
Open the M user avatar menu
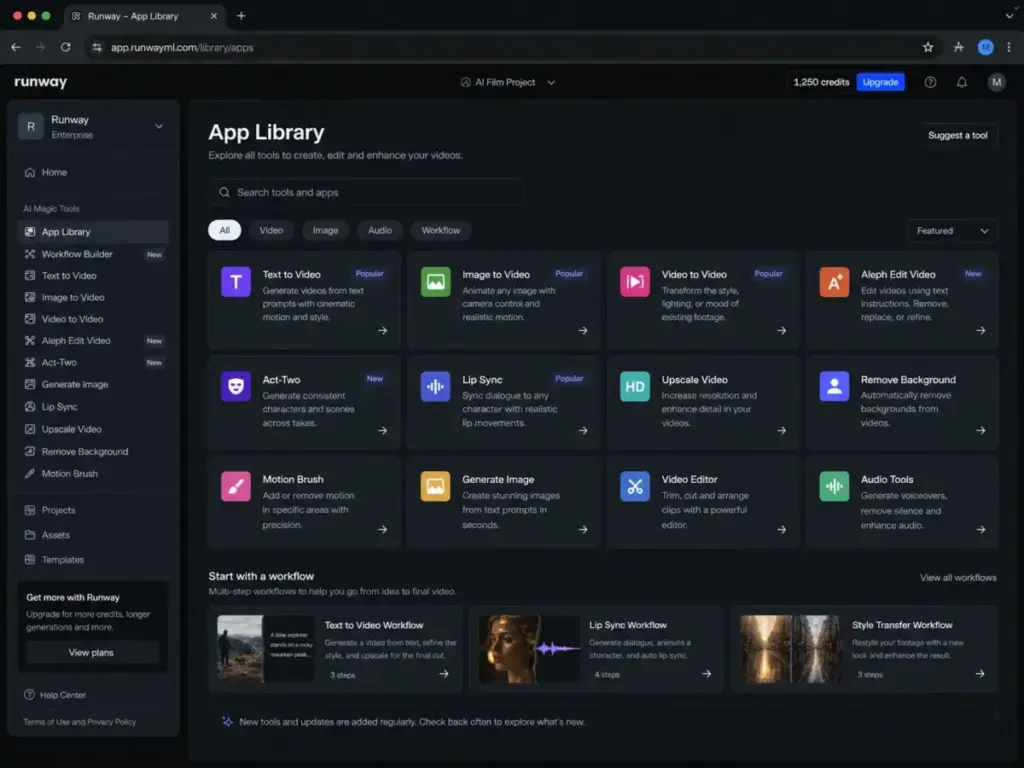997,82
